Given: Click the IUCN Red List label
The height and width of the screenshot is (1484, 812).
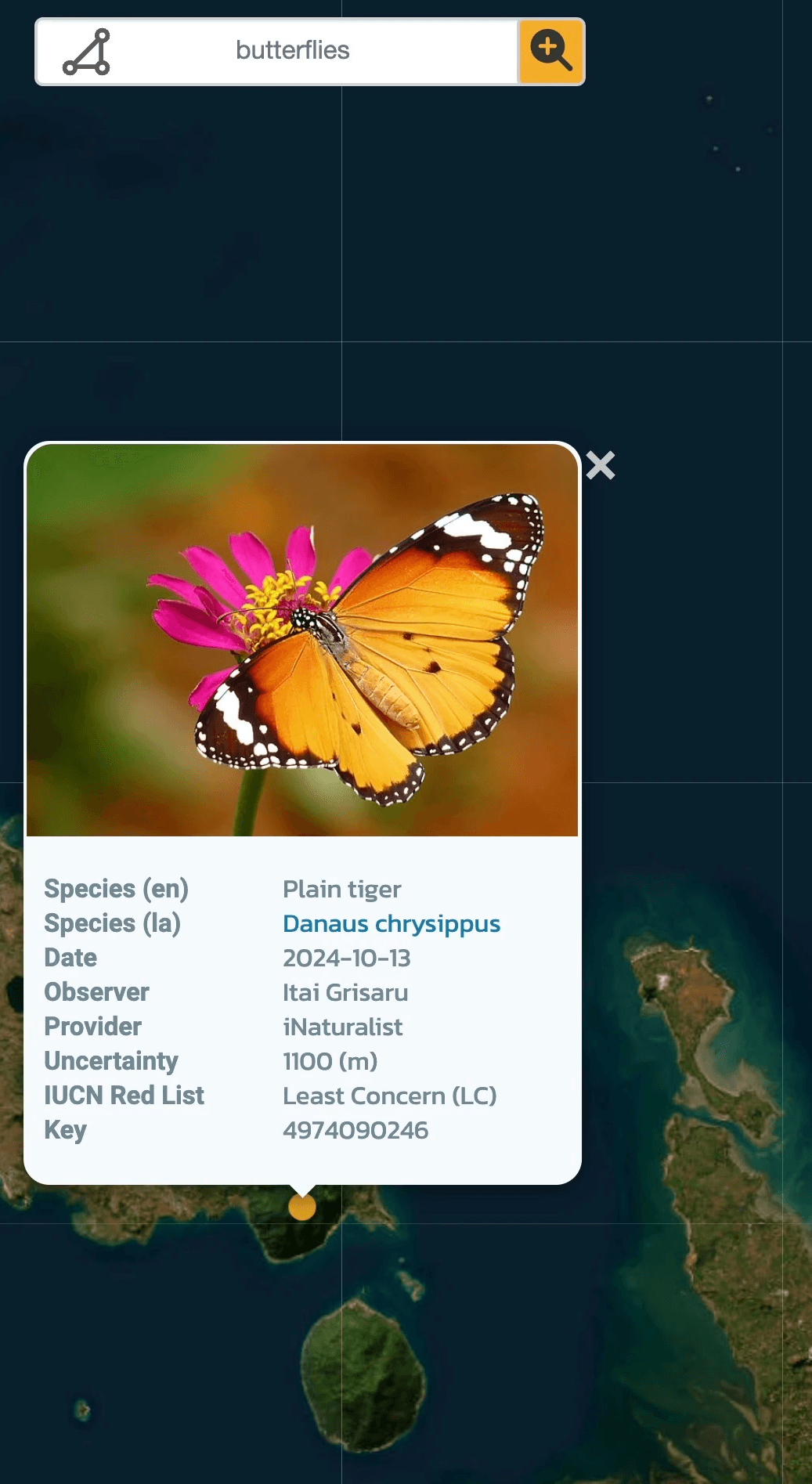Looking at the screenshot, I should point(124,1096).
